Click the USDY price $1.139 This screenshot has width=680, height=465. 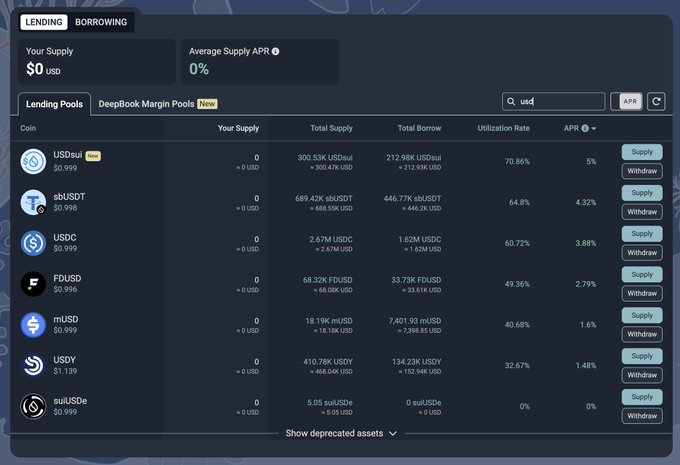coord(65,371)
